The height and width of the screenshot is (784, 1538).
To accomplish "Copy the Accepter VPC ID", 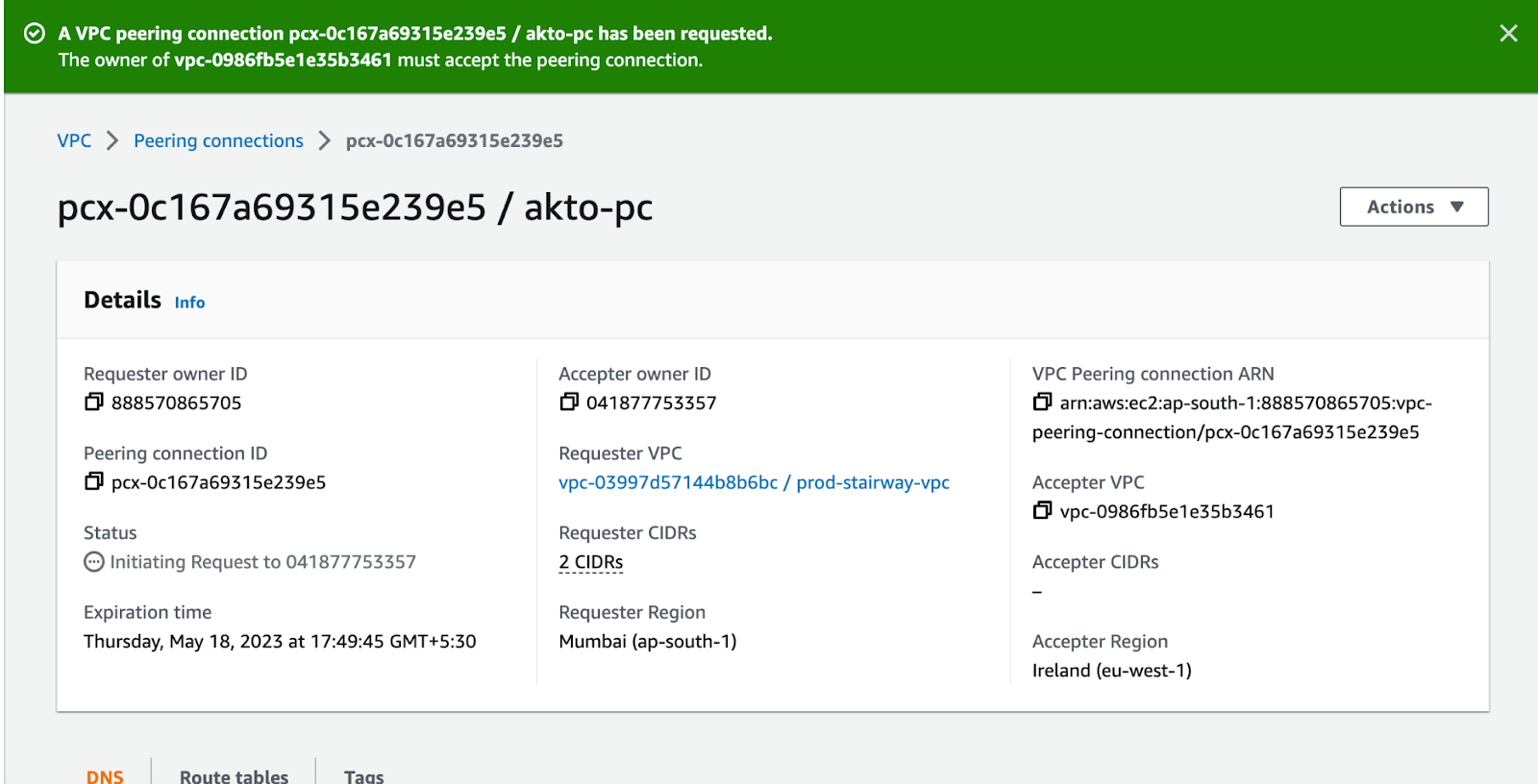I will click(1042, 510).
